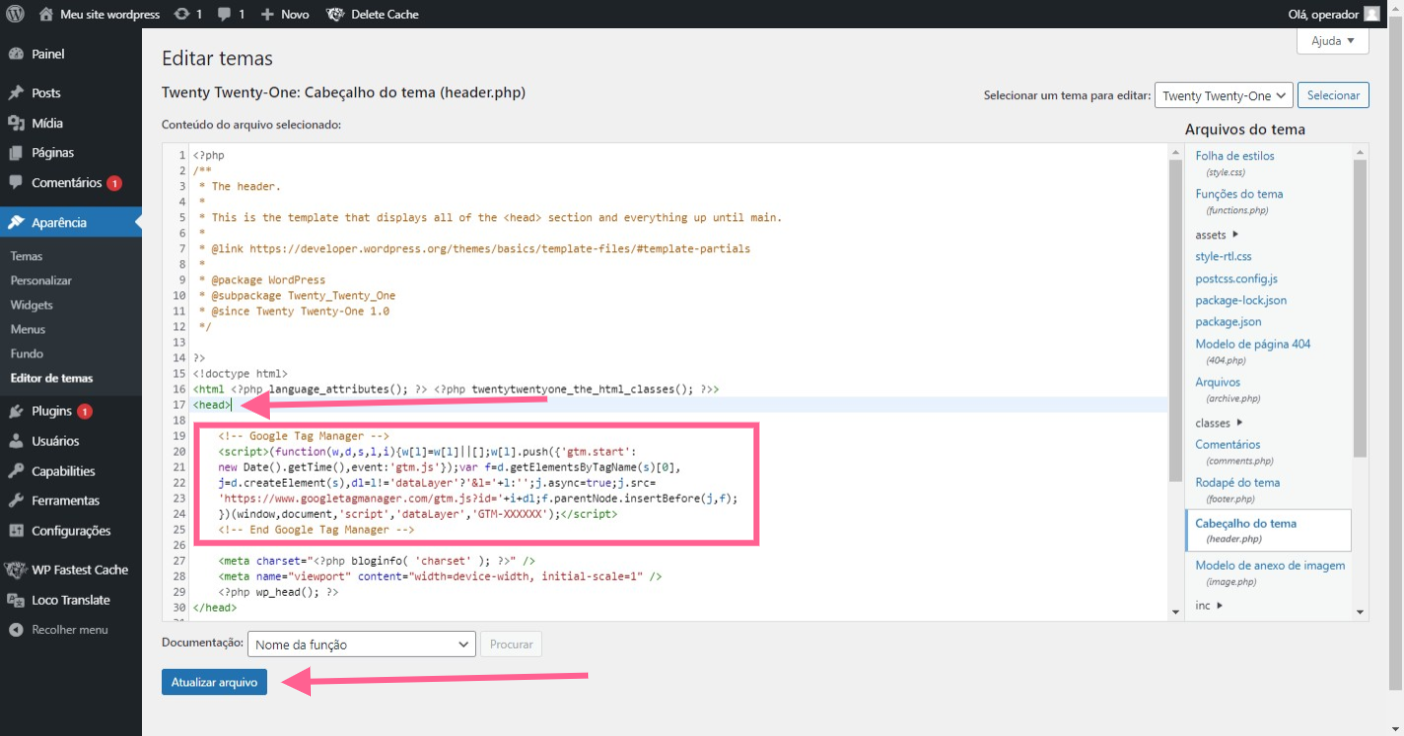Open the Personalizar submenu item

tap(41, 281)
